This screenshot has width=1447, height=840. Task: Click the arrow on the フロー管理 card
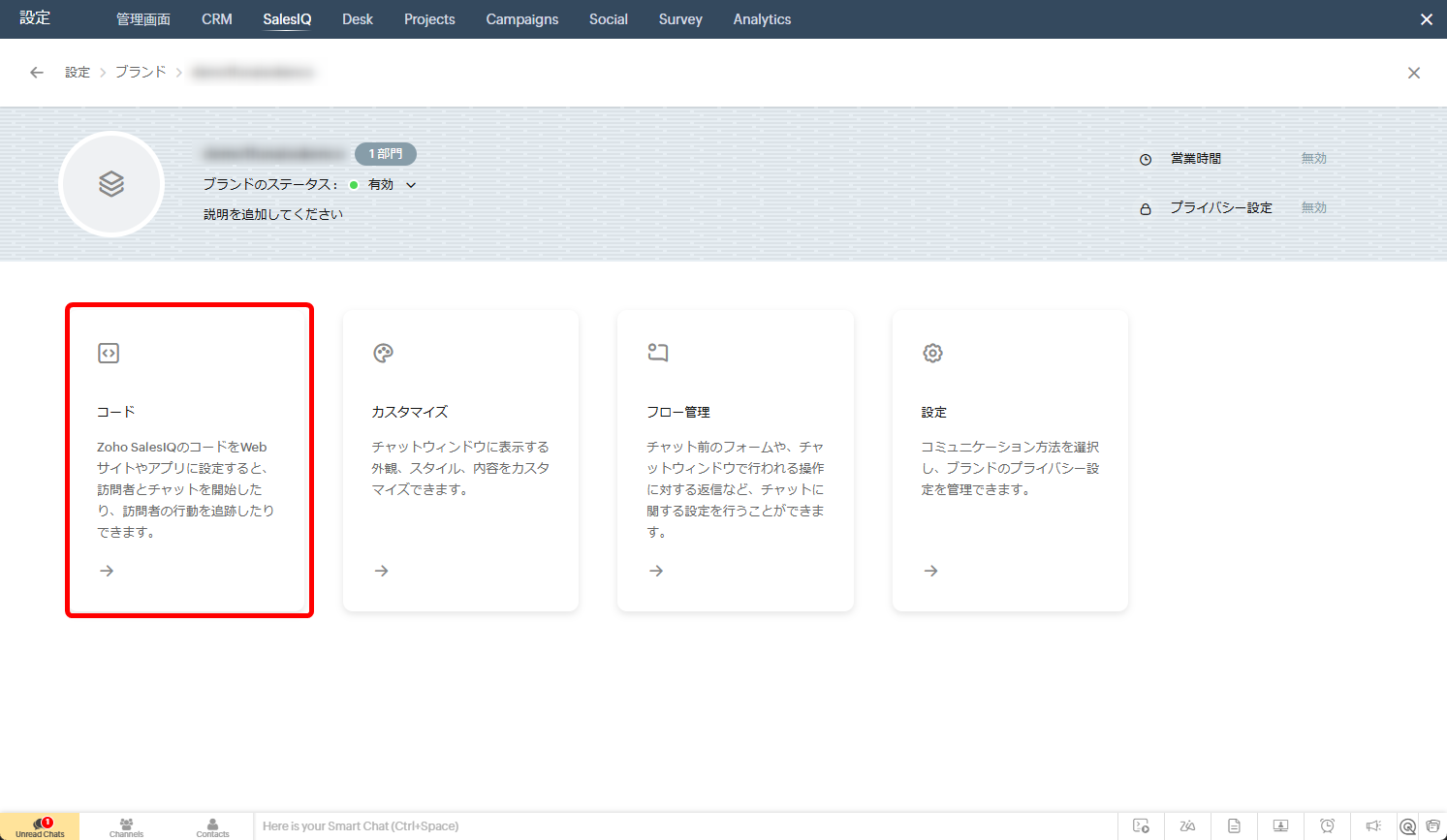click(656, 571)
